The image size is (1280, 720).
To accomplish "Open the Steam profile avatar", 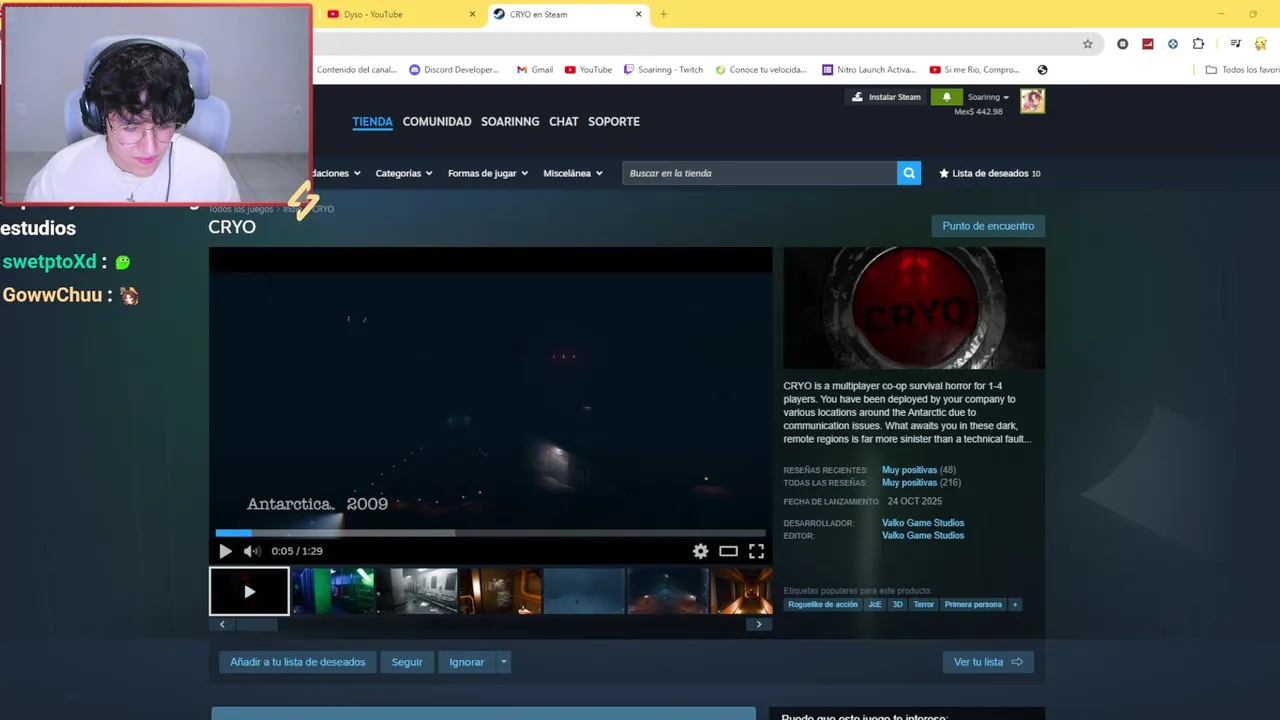I will click(x=1032, y=101).
